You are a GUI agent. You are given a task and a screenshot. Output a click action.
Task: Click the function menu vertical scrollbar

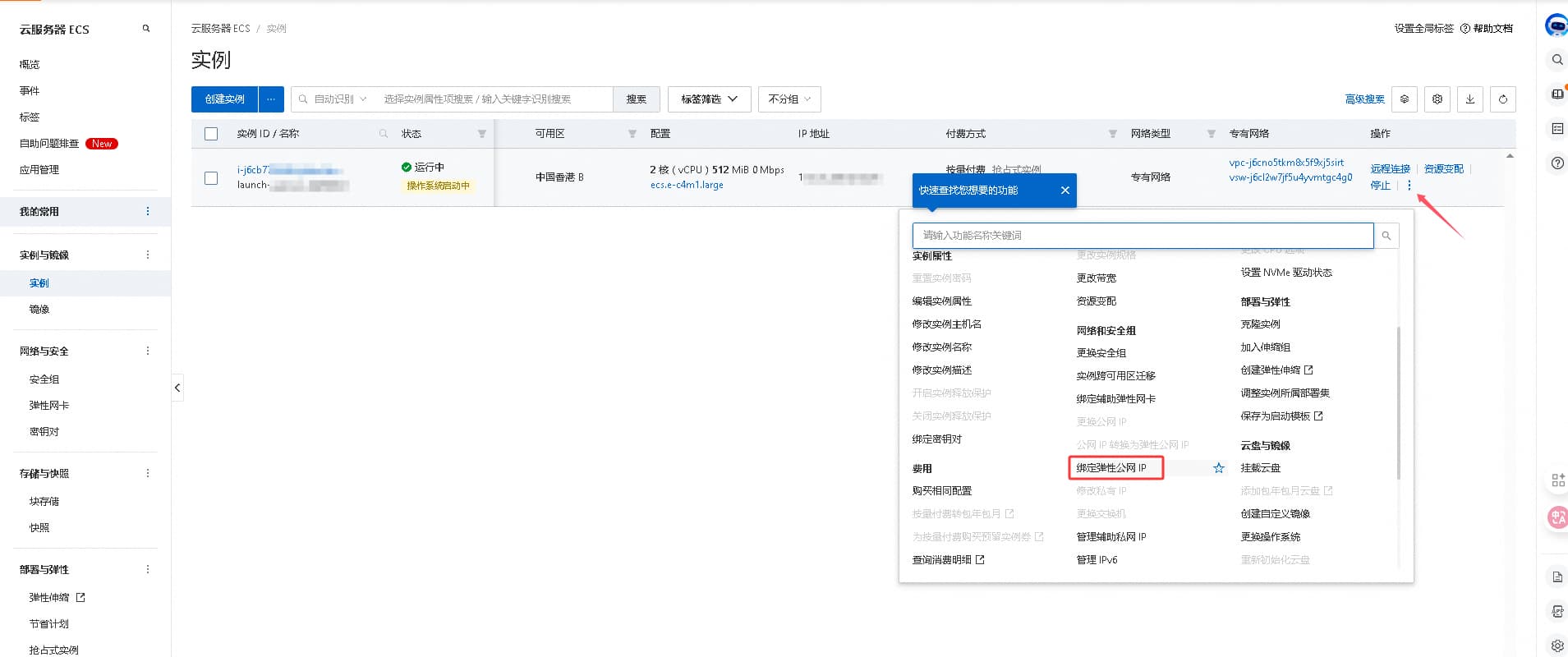[1398, 403]
